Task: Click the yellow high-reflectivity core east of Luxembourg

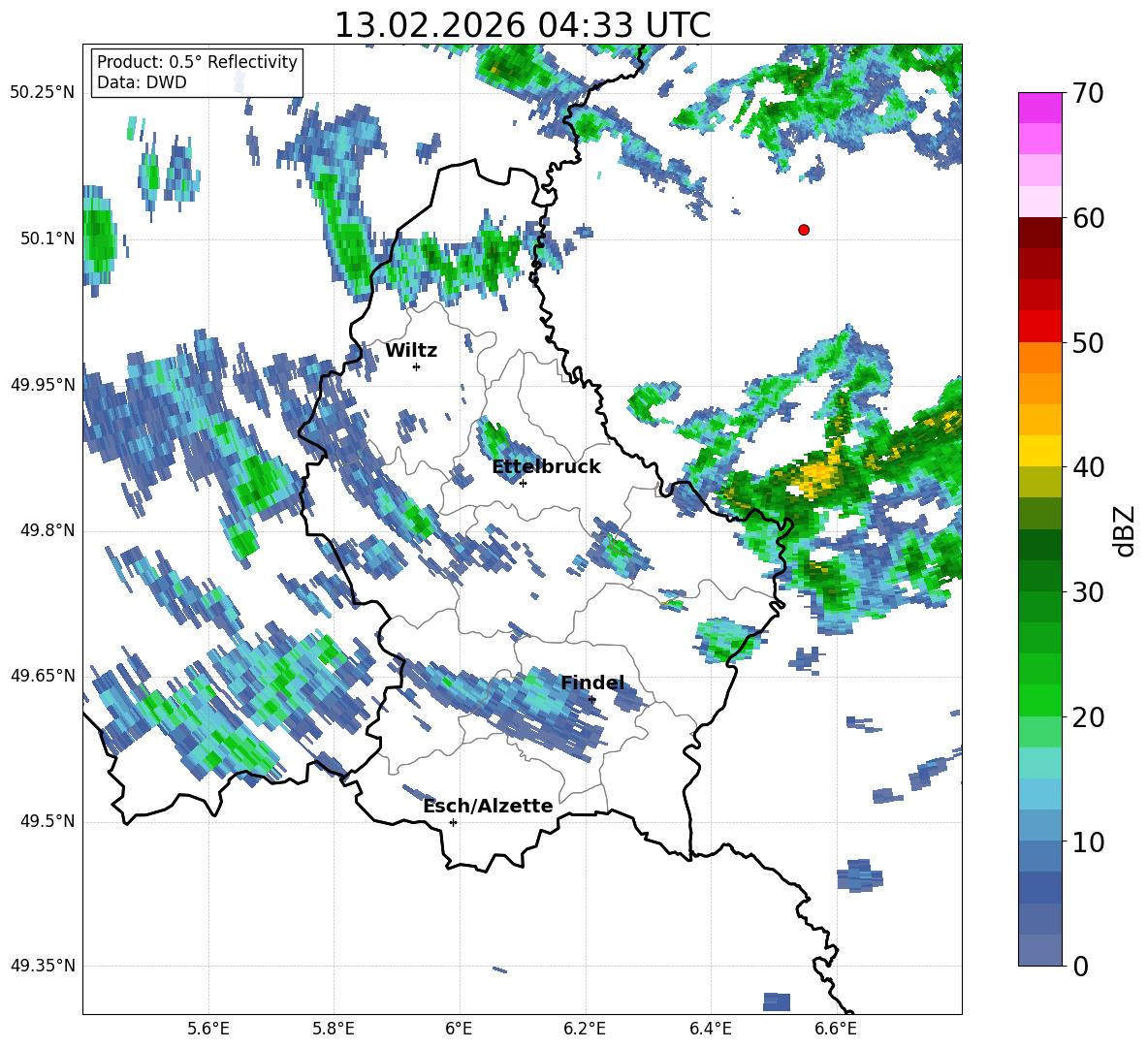Action: point(818,474)
